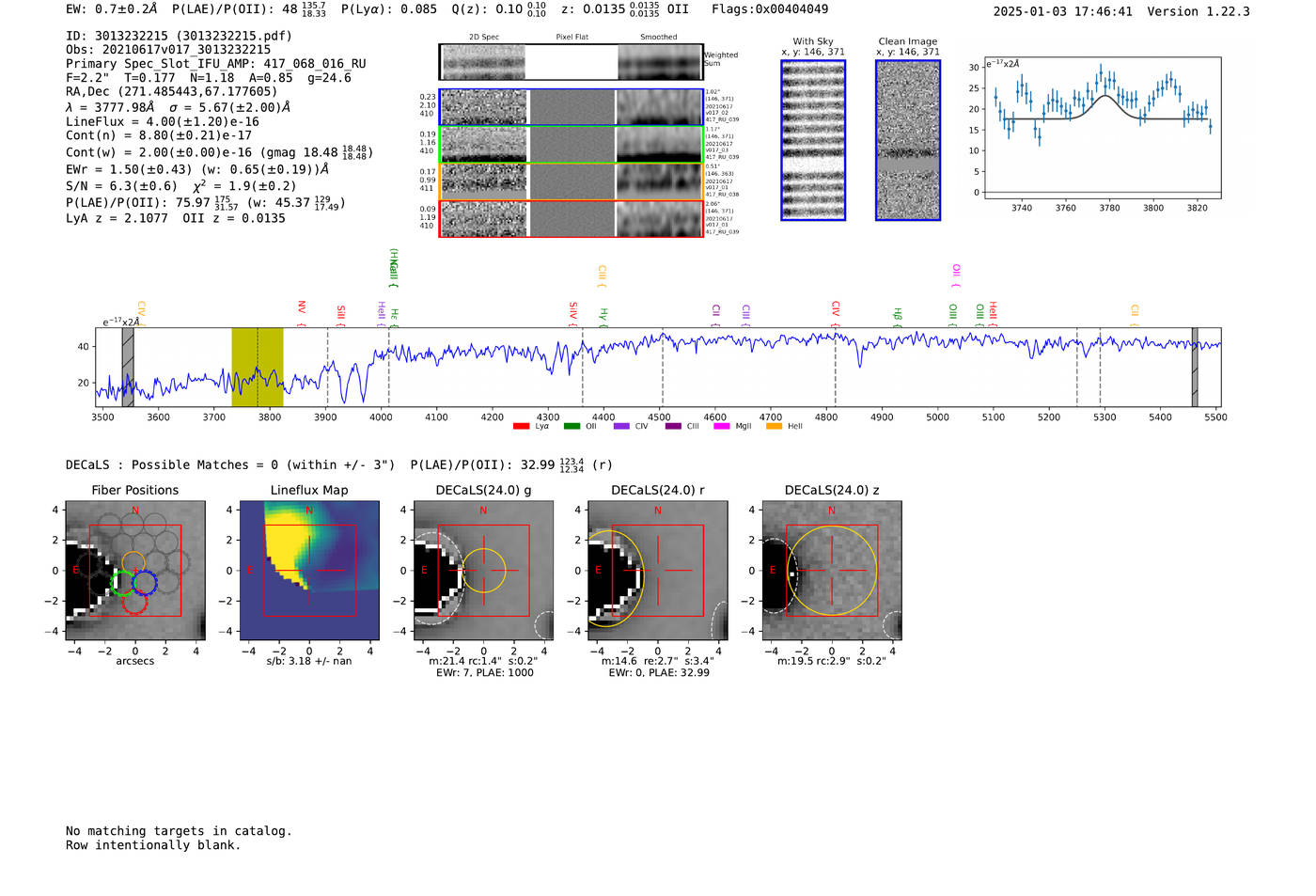This screenshot has width=1316, height=896.
Task: Click the orange HeII legend swatch
Action: pyautogui.click(x=774, y=426)
